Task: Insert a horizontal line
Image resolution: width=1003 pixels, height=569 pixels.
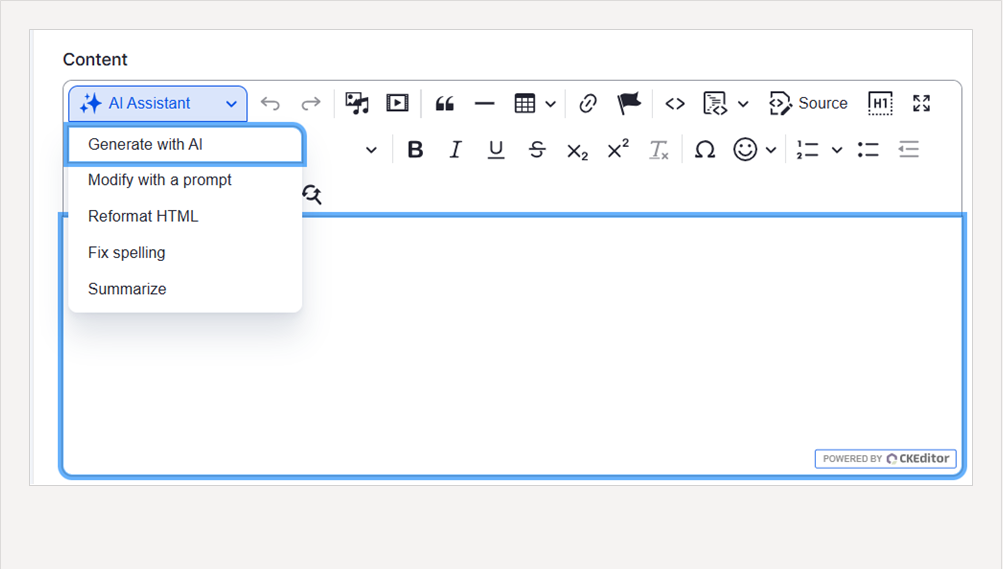Action: click(485, 104)
